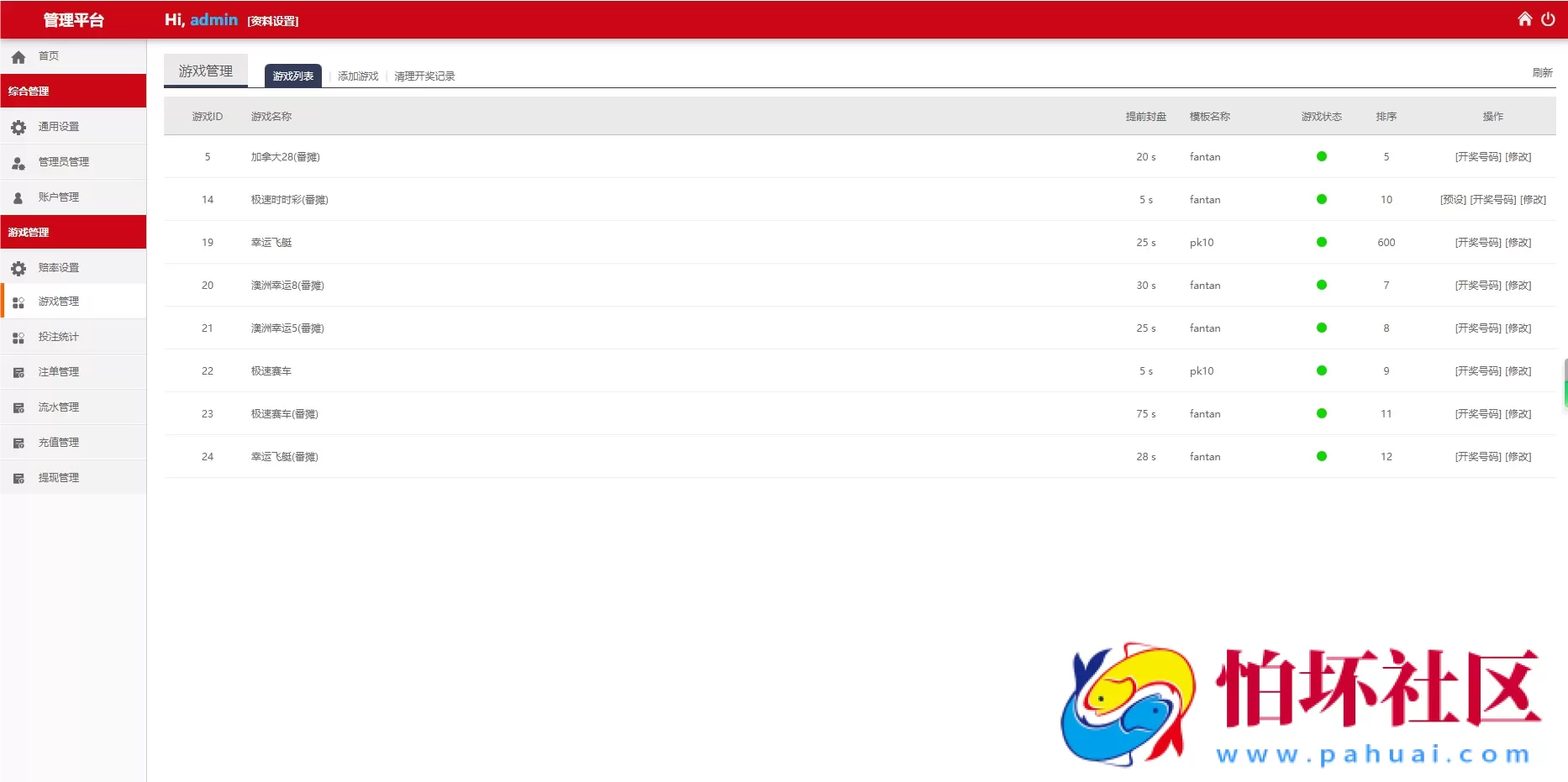Viewport: 1568px width, 782px height.
Task: Collapse the 综合管理 sidebar section
Action: click(73, 91)
